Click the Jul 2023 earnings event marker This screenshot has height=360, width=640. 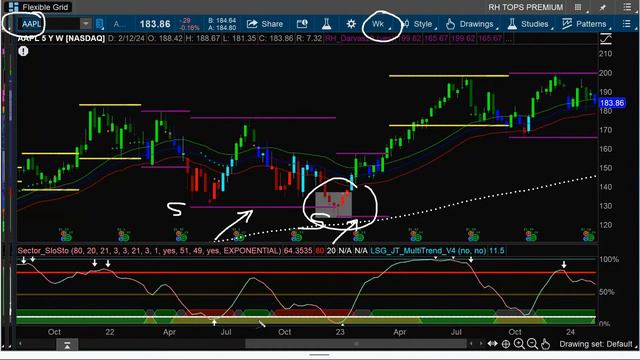473,236
